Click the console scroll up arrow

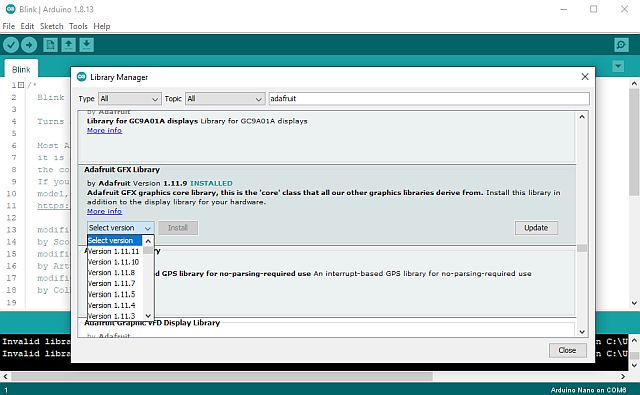click(634, 340)
